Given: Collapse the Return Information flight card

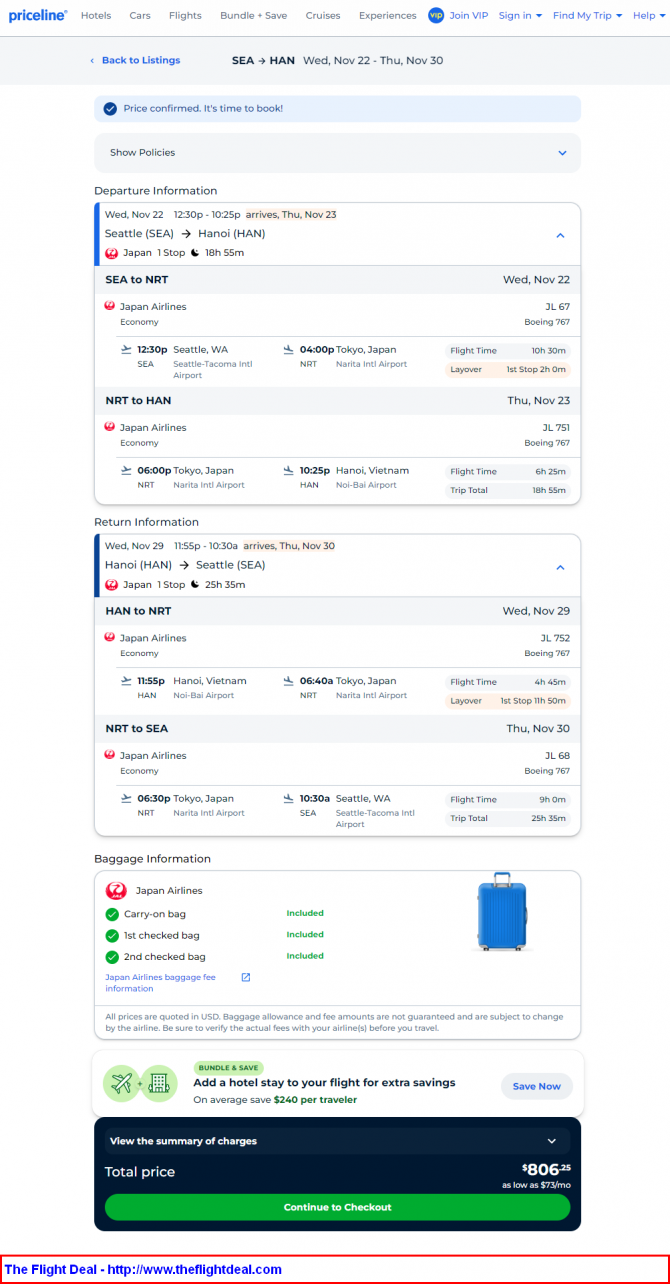Looking at the screenshot, I should (560, 567).
